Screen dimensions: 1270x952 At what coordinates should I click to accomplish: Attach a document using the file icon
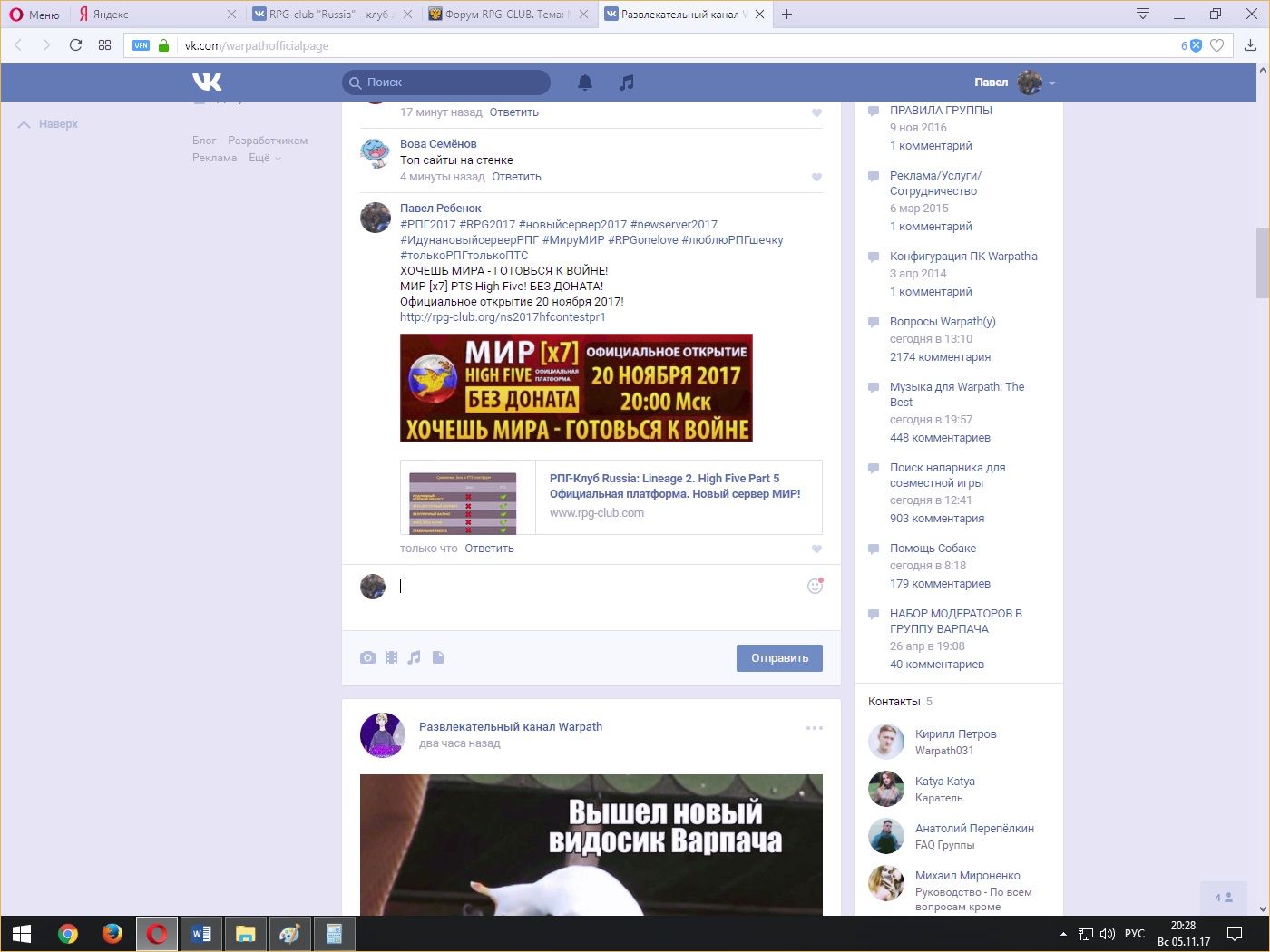click(x=438, y=657)
